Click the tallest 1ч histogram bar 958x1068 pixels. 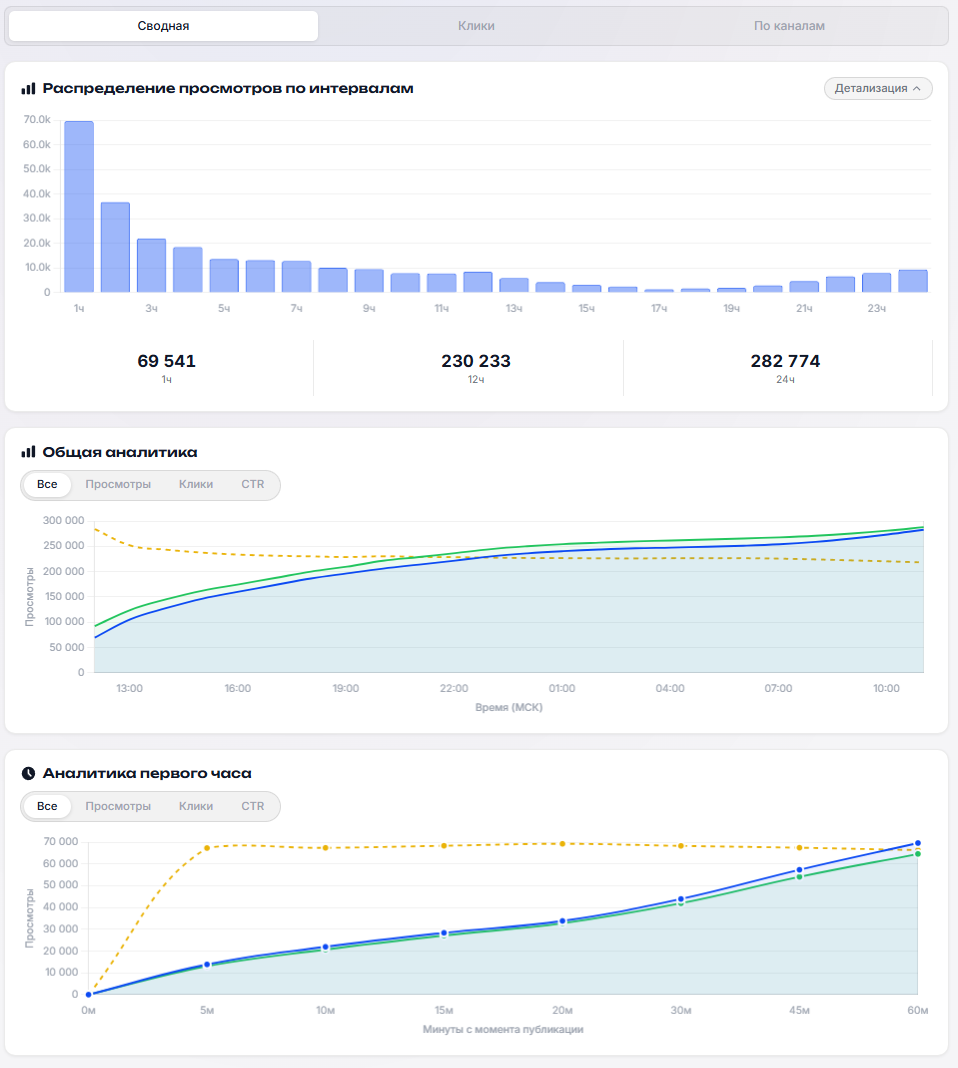(x=79, y=207)
